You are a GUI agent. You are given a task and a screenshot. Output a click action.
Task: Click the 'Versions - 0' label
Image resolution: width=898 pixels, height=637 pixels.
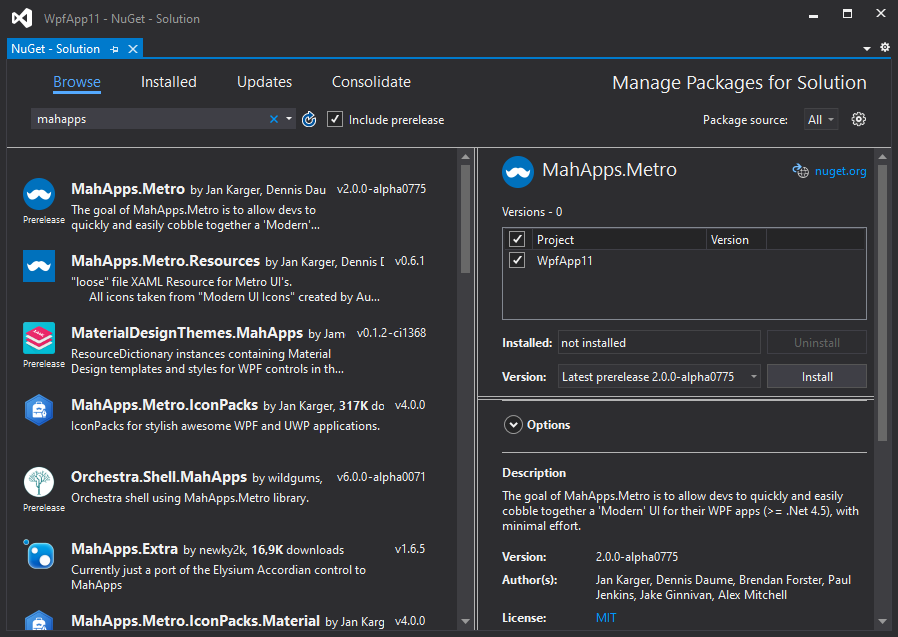coord(532,212)
